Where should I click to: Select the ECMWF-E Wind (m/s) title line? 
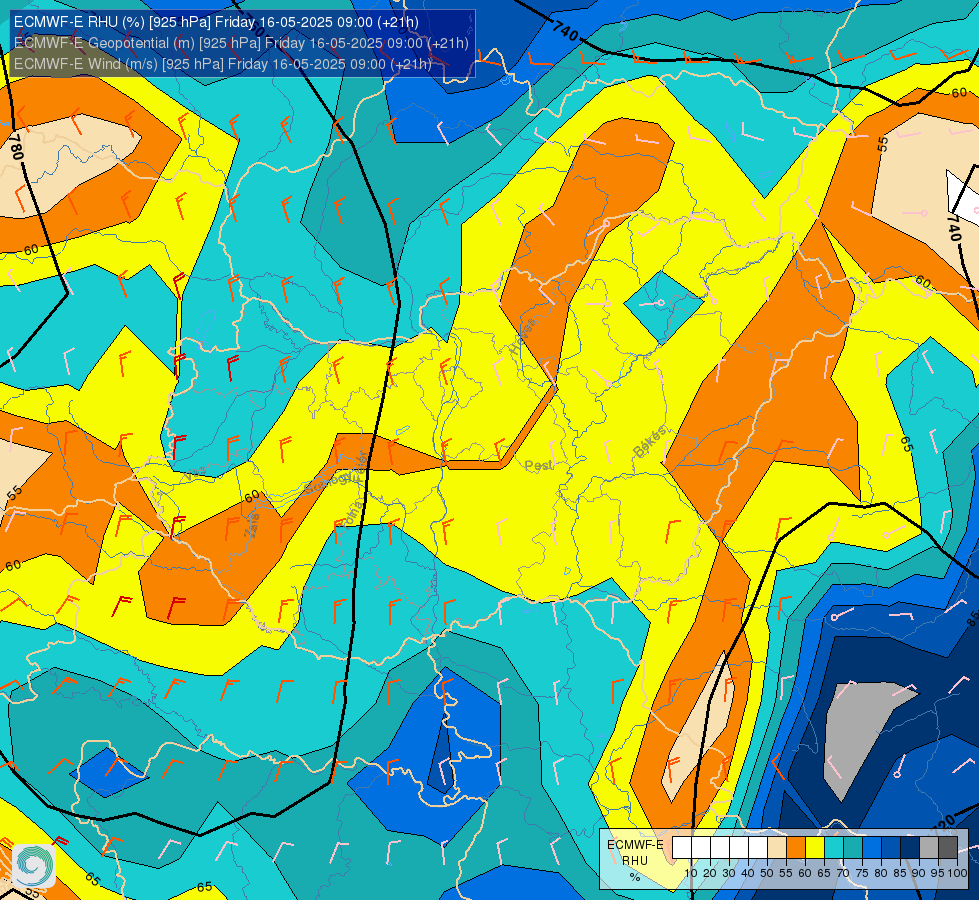[222, 64]
